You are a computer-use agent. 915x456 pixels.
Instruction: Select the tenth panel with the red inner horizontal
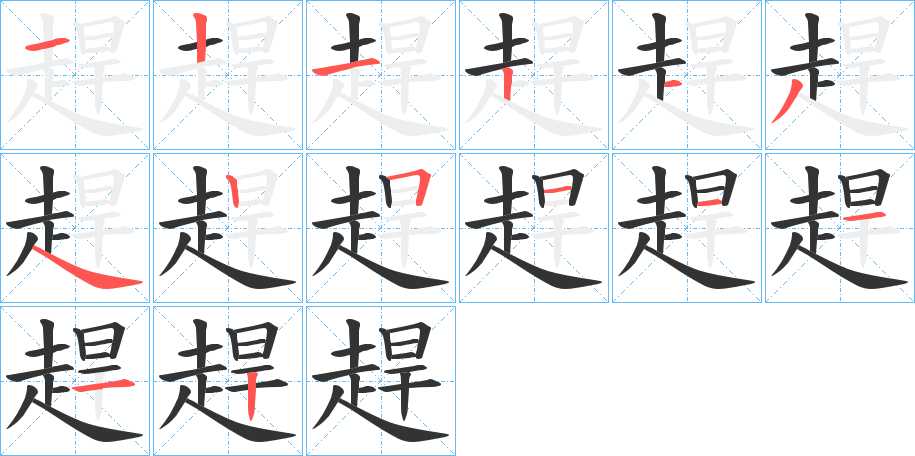click(534, 228)
